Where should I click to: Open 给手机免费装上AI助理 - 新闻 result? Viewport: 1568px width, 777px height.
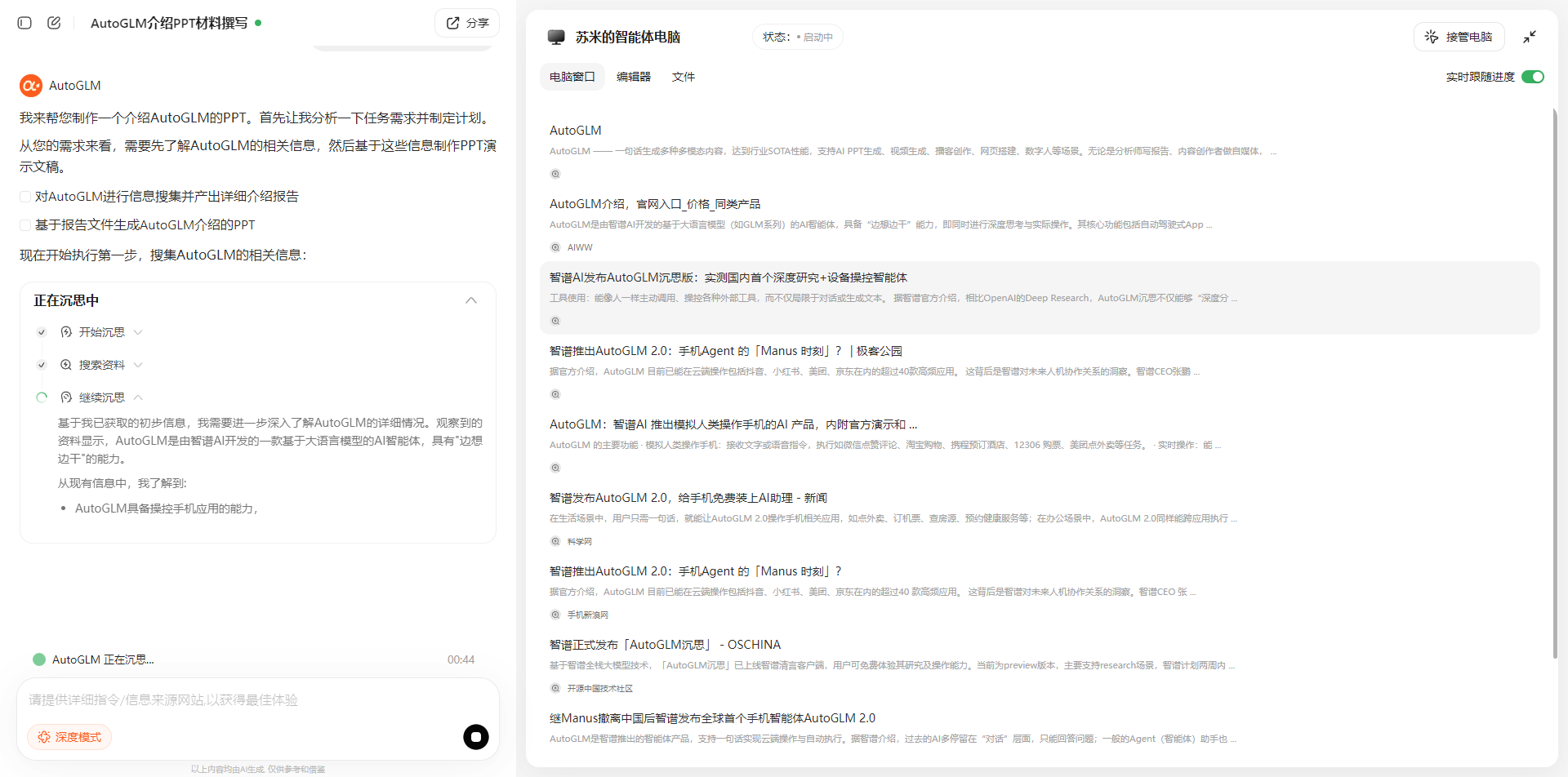(688, 498)
